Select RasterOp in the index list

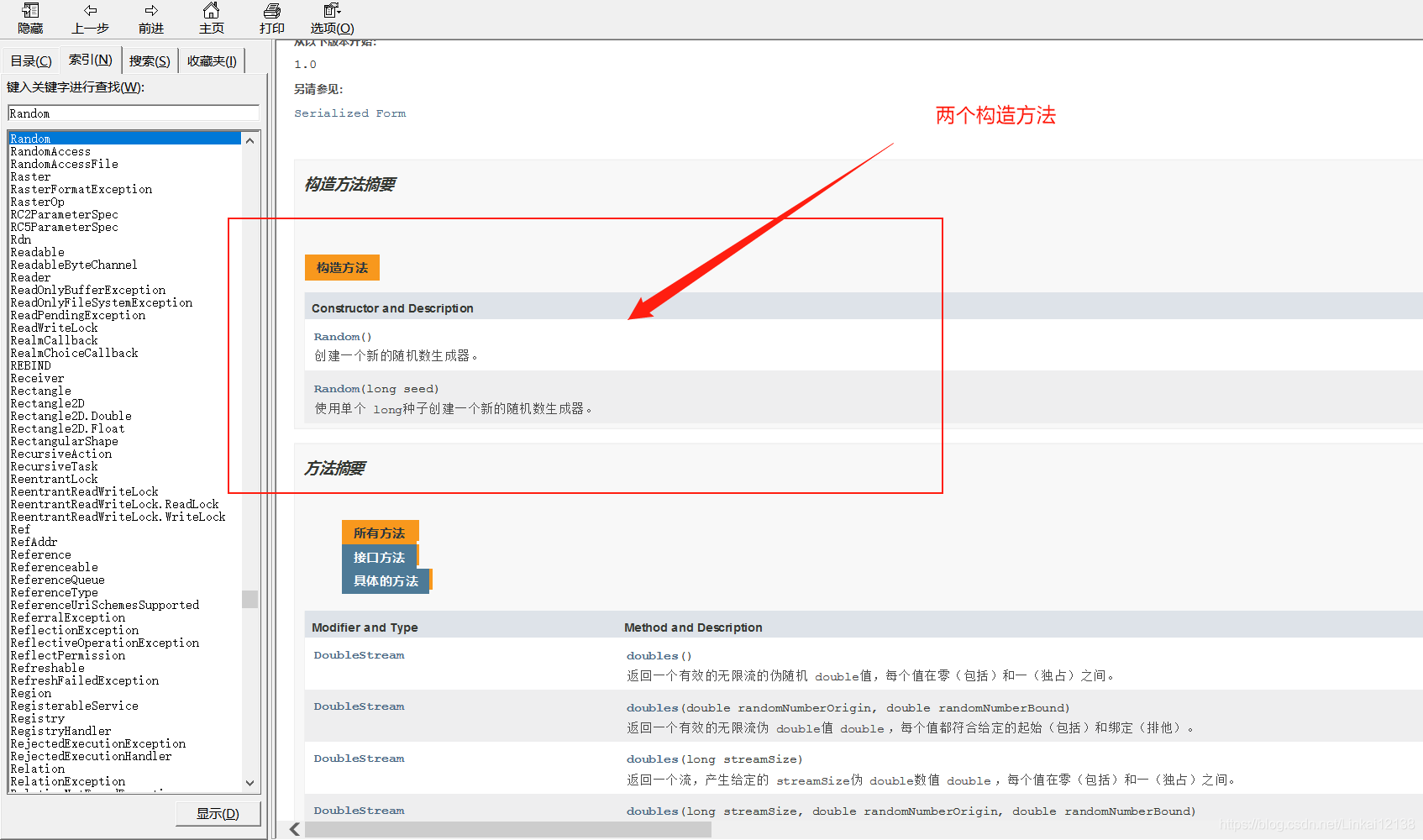37,202
